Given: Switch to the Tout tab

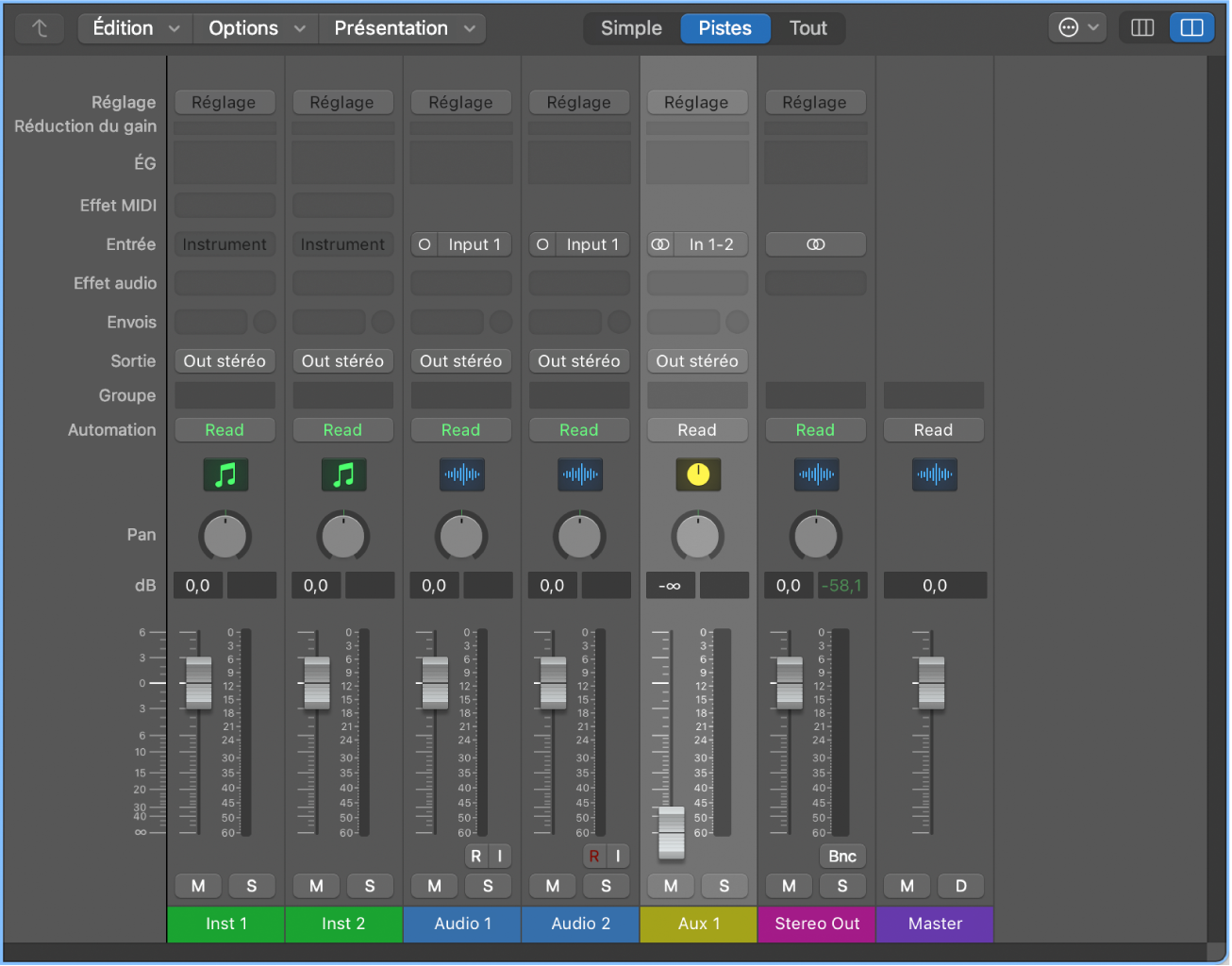Looking at the screenshot, I should 807,27.
